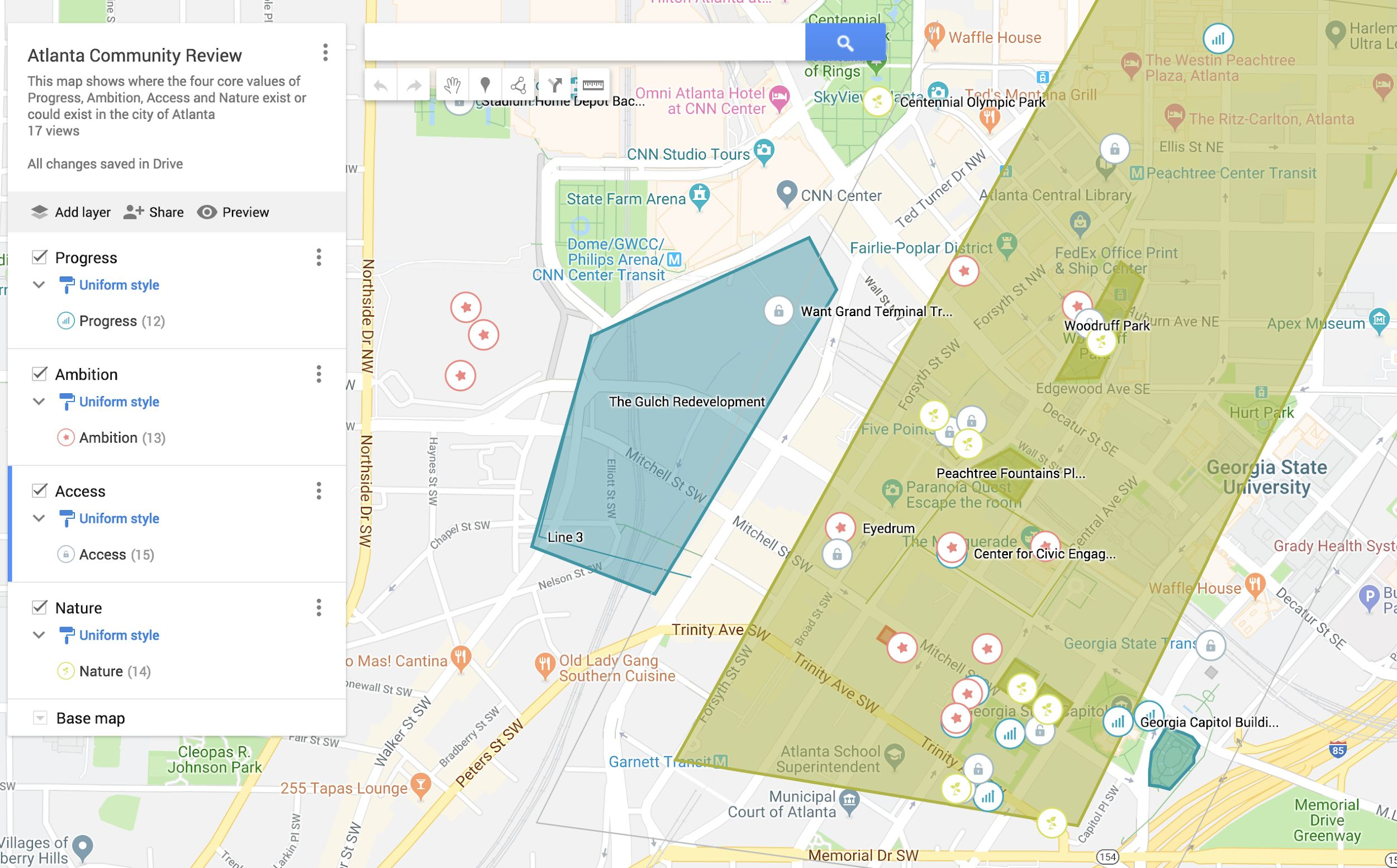
Task: Expand the Base map dropdown
Action: pos(40,718)
